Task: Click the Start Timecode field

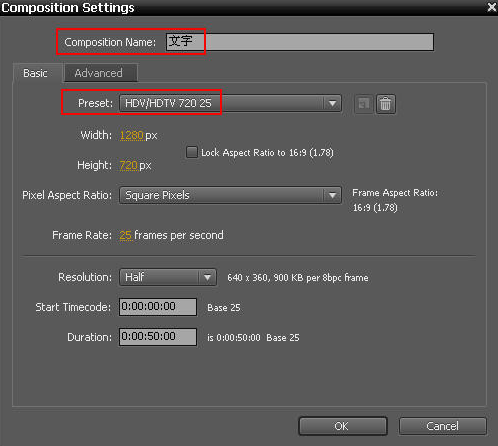Action: tap(158, 307)
